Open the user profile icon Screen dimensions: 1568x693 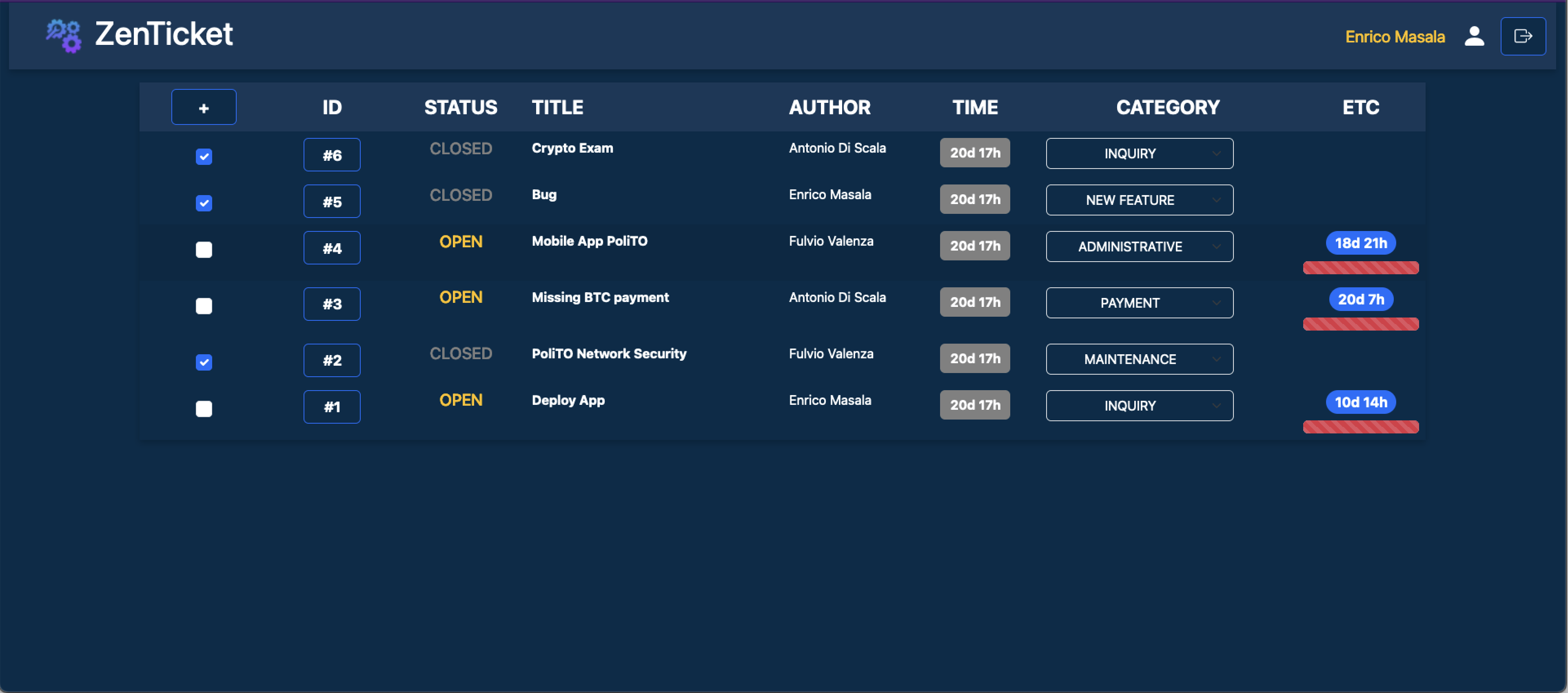click(x=1474, y=36)
